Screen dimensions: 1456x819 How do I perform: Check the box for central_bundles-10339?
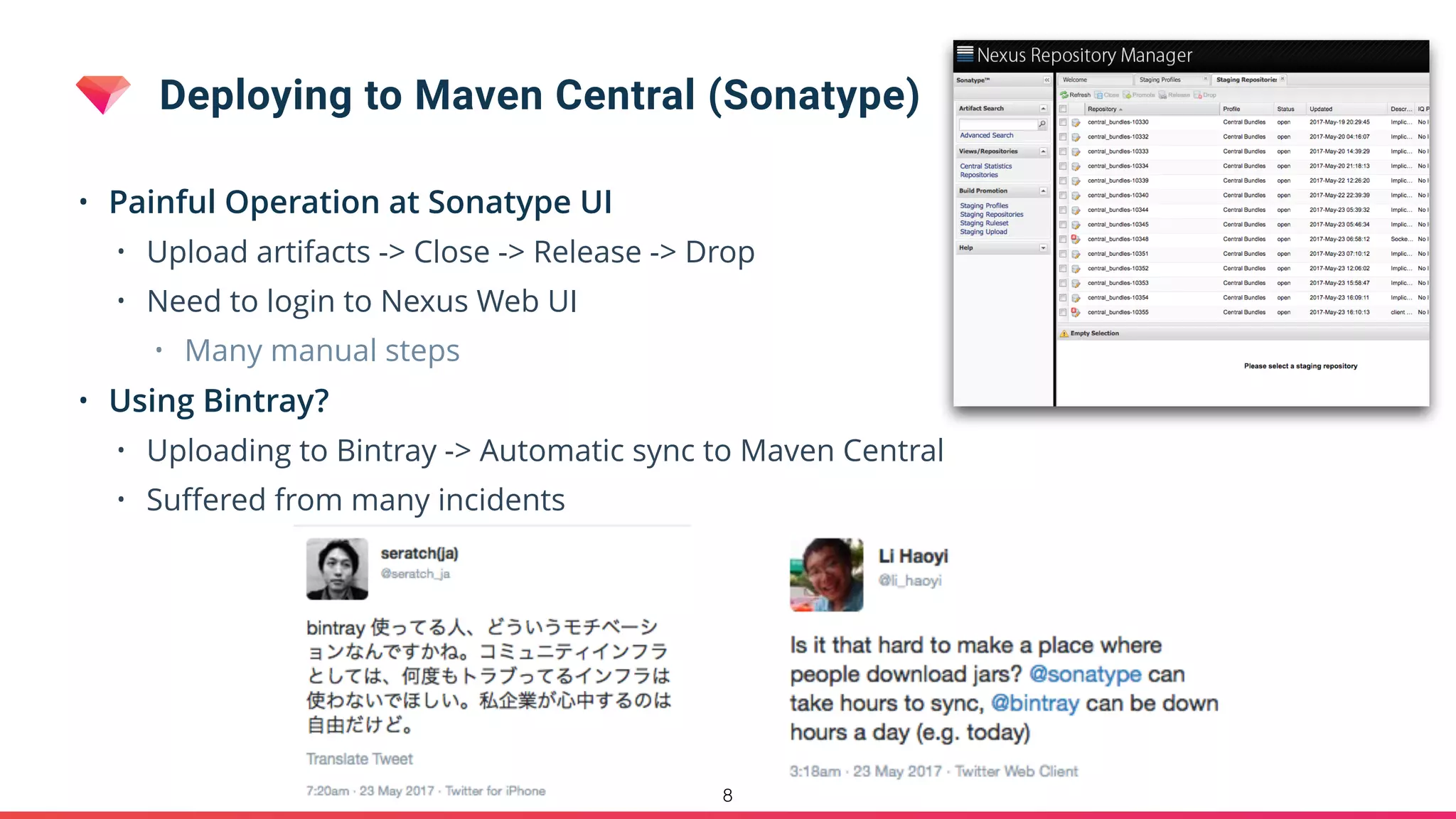point(1063,181)
